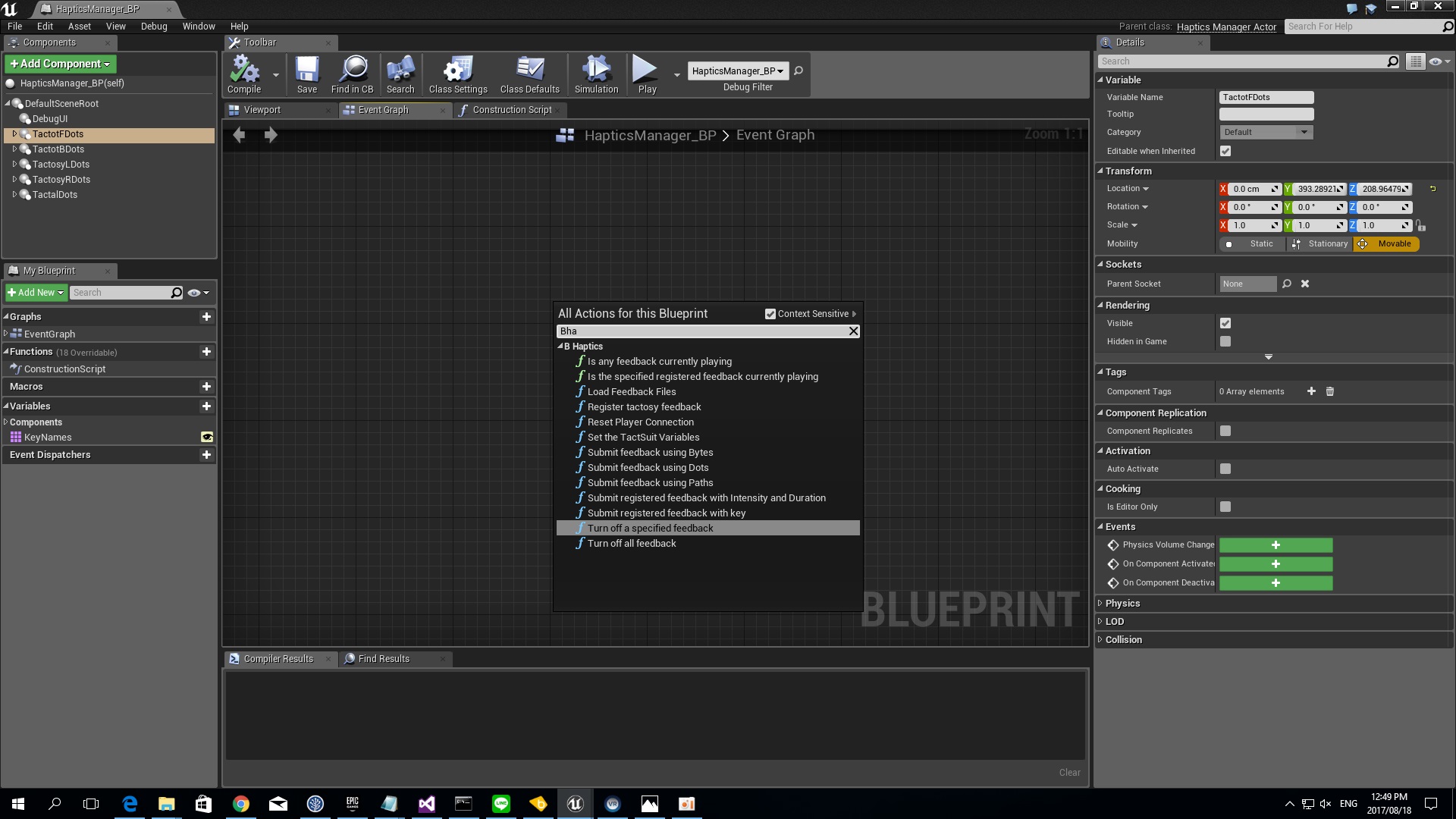The height and width of the screenshot is (819, 1456).
Task: Add an On Component Activated event
Action: click(x=1276, y=563)
